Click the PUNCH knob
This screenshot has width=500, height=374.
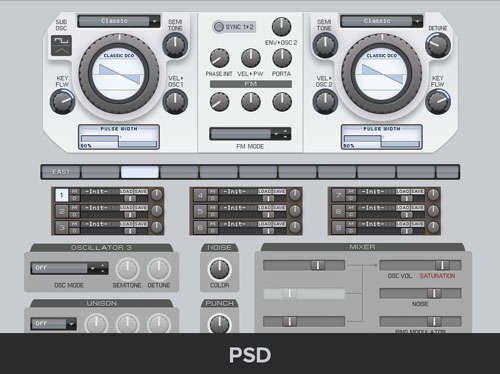click(x=219, y=324)
